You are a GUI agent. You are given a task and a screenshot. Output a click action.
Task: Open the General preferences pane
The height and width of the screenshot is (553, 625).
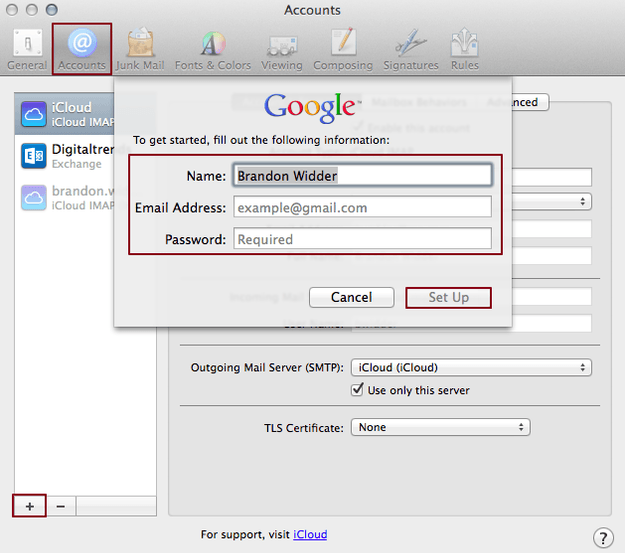tap(27, 50)
